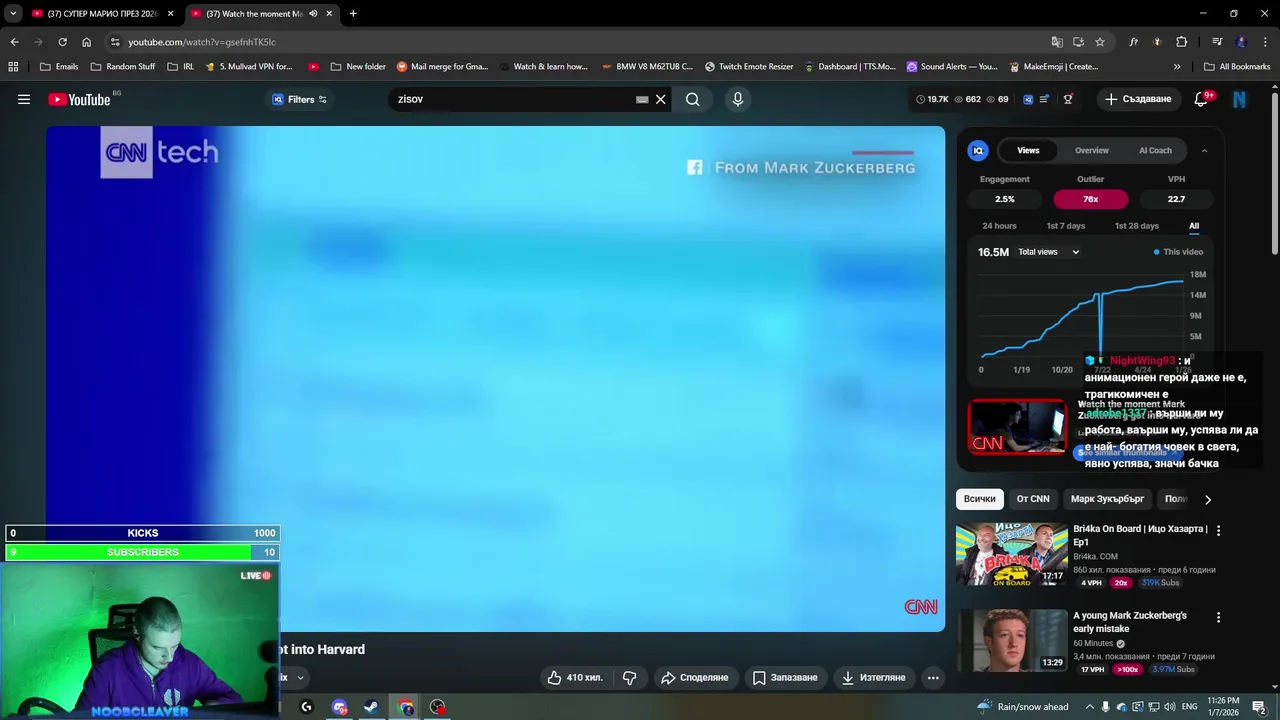Image resolution: width=1280 pixels, height=720 pixels.
Task: Open All Bookmarks folder
Action: point(1237,67)
